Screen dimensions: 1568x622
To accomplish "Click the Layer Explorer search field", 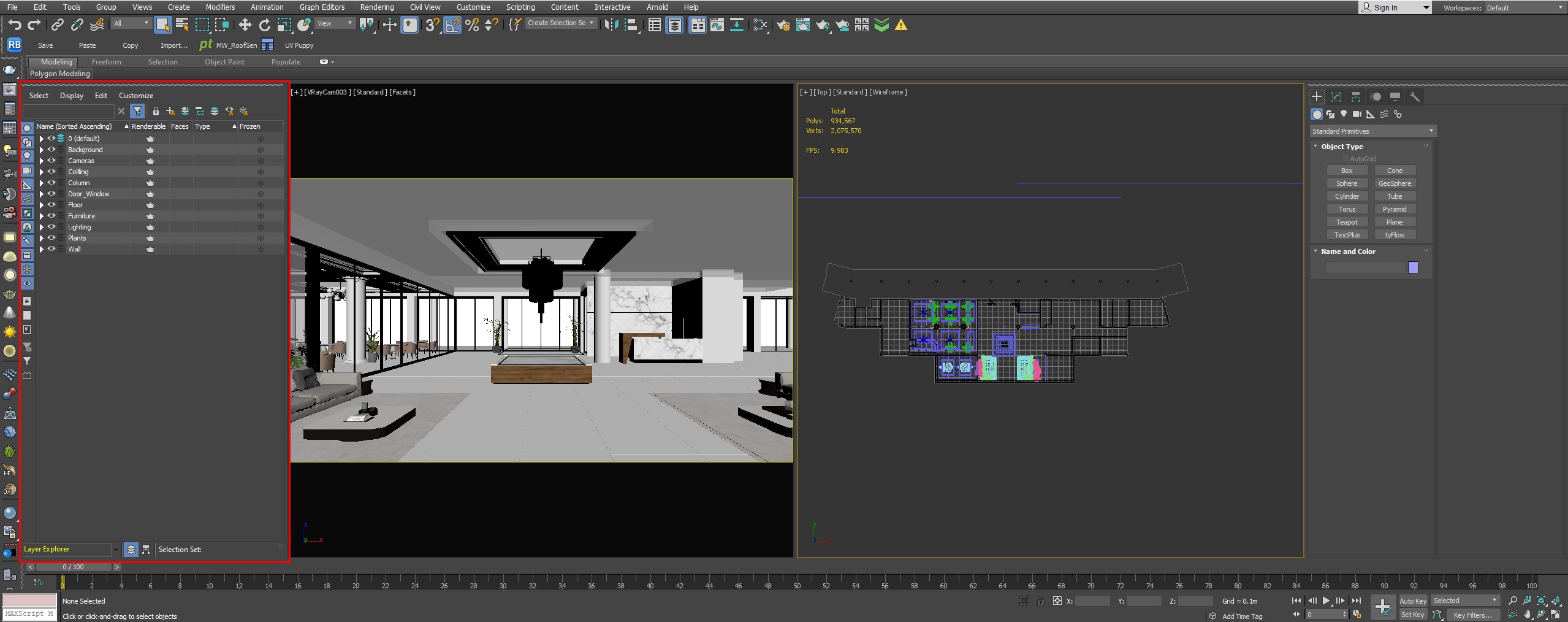I will (x=68, y=111).
